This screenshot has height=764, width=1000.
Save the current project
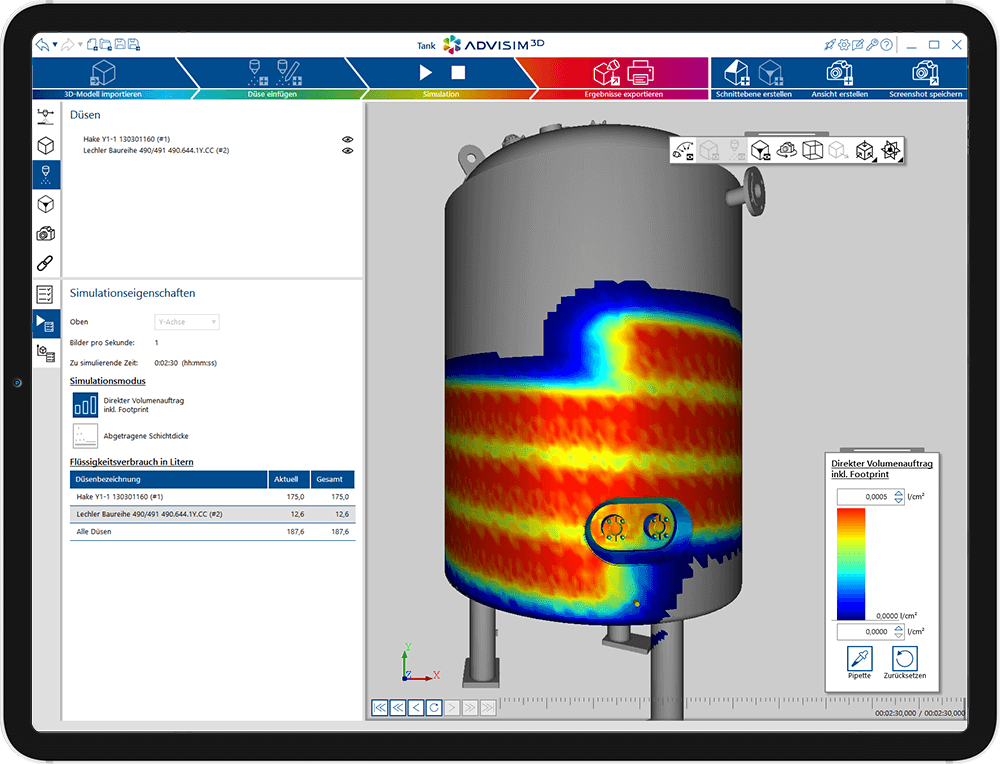click(120, 45)
